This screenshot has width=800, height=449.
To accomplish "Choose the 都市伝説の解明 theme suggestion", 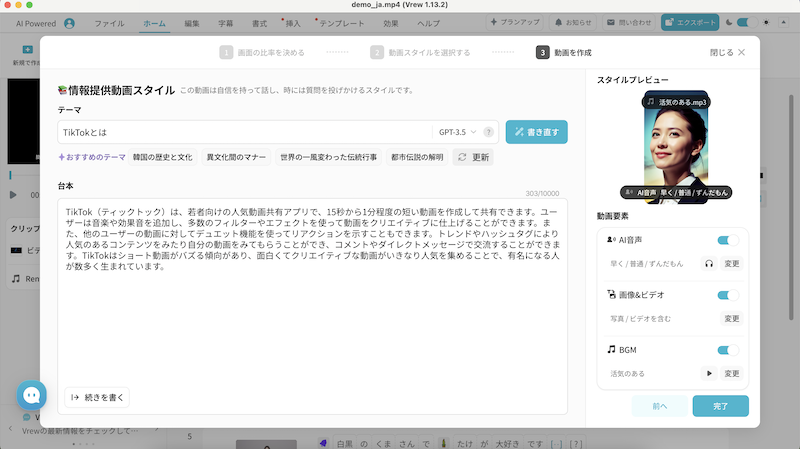I will [417, 157].
